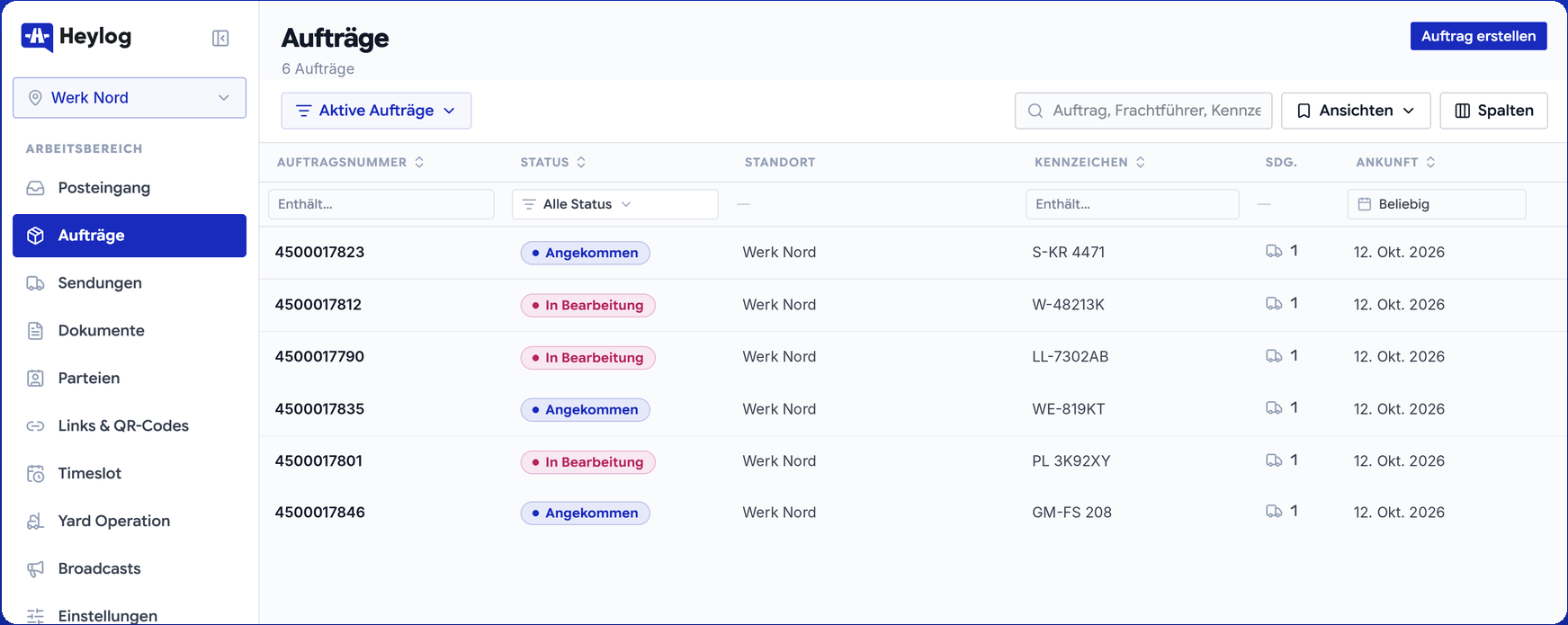Focus the order search field

click(x=1143, y=111)
